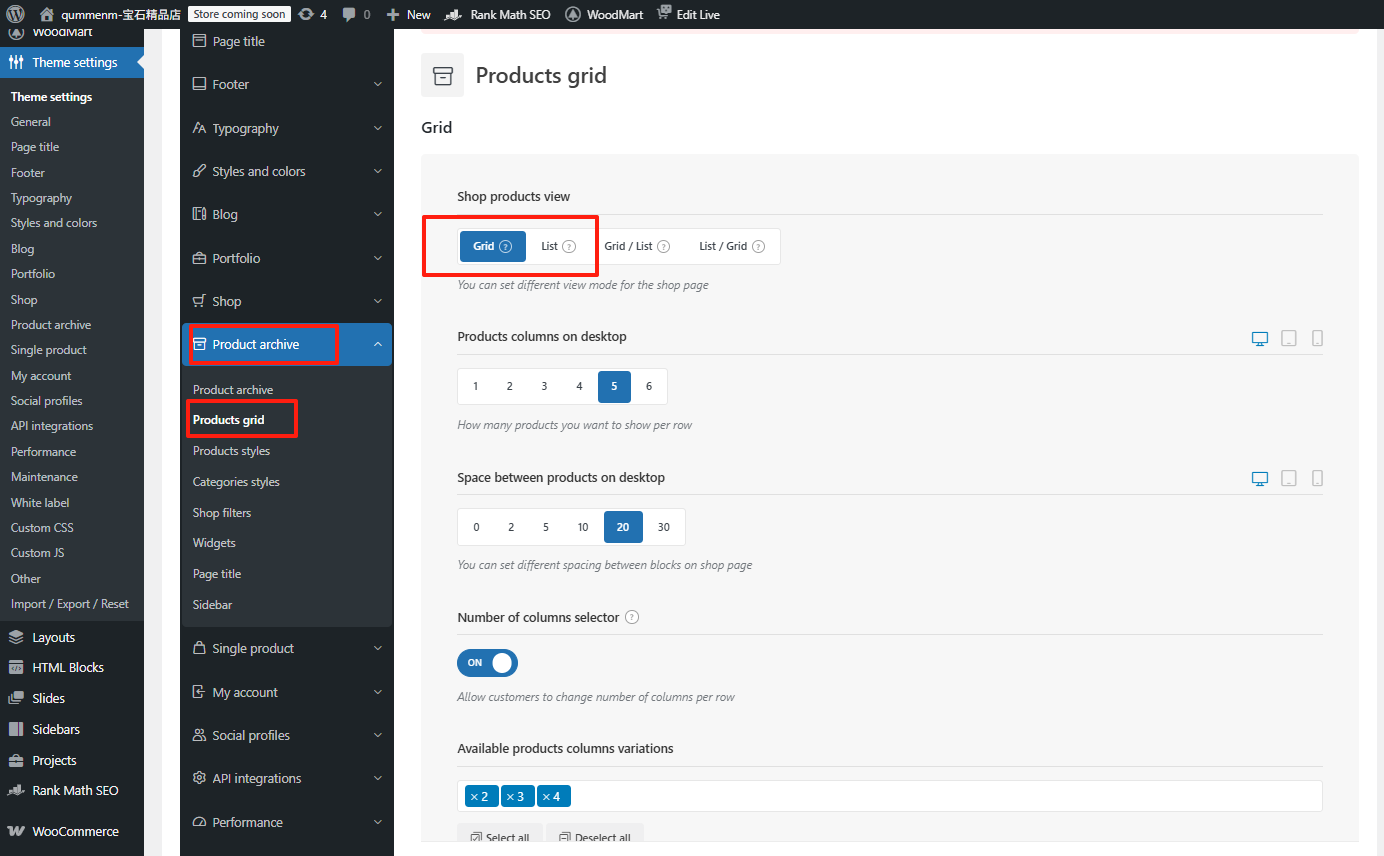Select mobile device icon for products columns
Screen dimensions: 1384x856
1317,339
